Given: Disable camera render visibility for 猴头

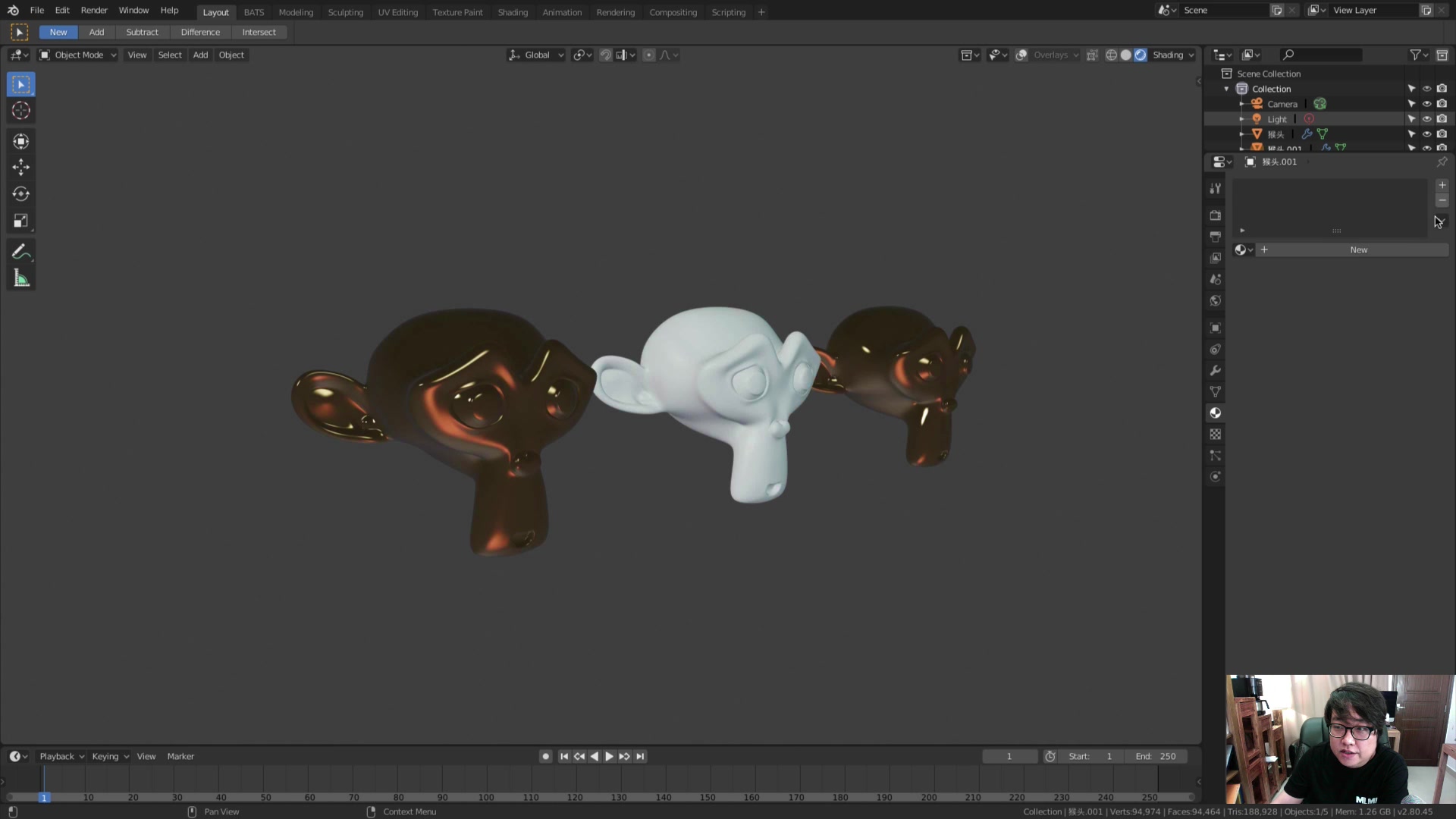Looking at the screenshot, I should point(1443,133).
